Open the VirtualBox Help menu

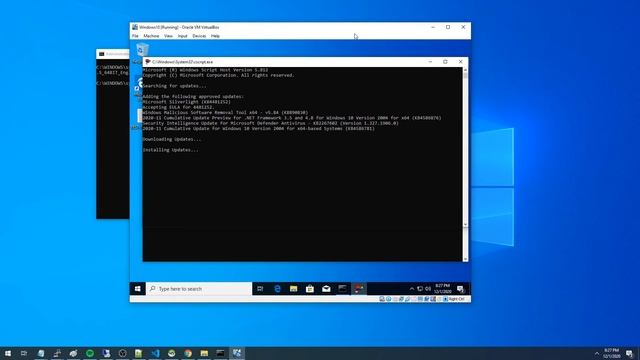point(215,36)
